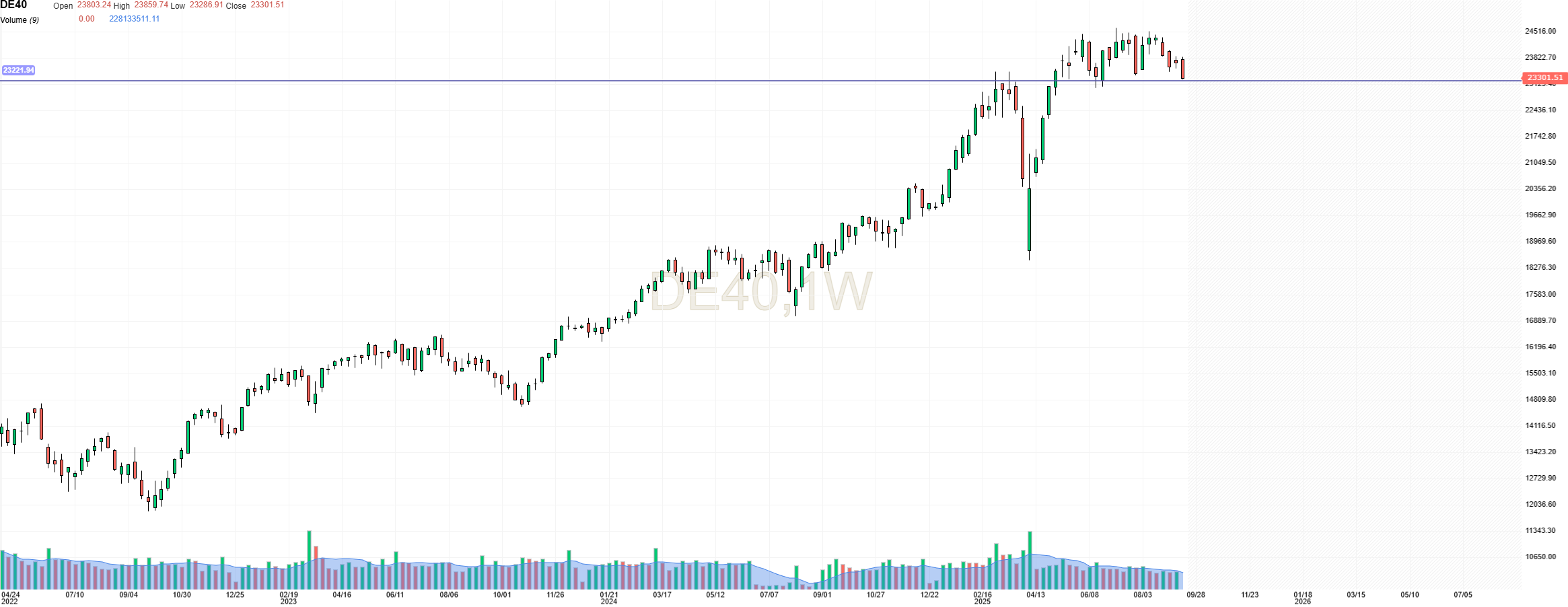Click the Open price value 23803.24
Image resolution: width=1568 pixels, height=607 pixels.
coord(94,5)
